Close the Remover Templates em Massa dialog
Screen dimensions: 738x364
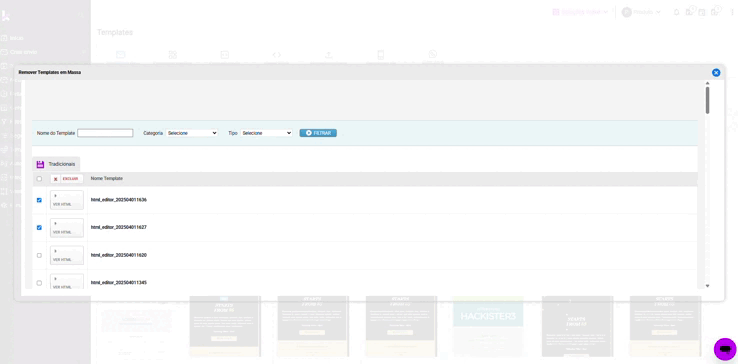(x=716, y=73)
